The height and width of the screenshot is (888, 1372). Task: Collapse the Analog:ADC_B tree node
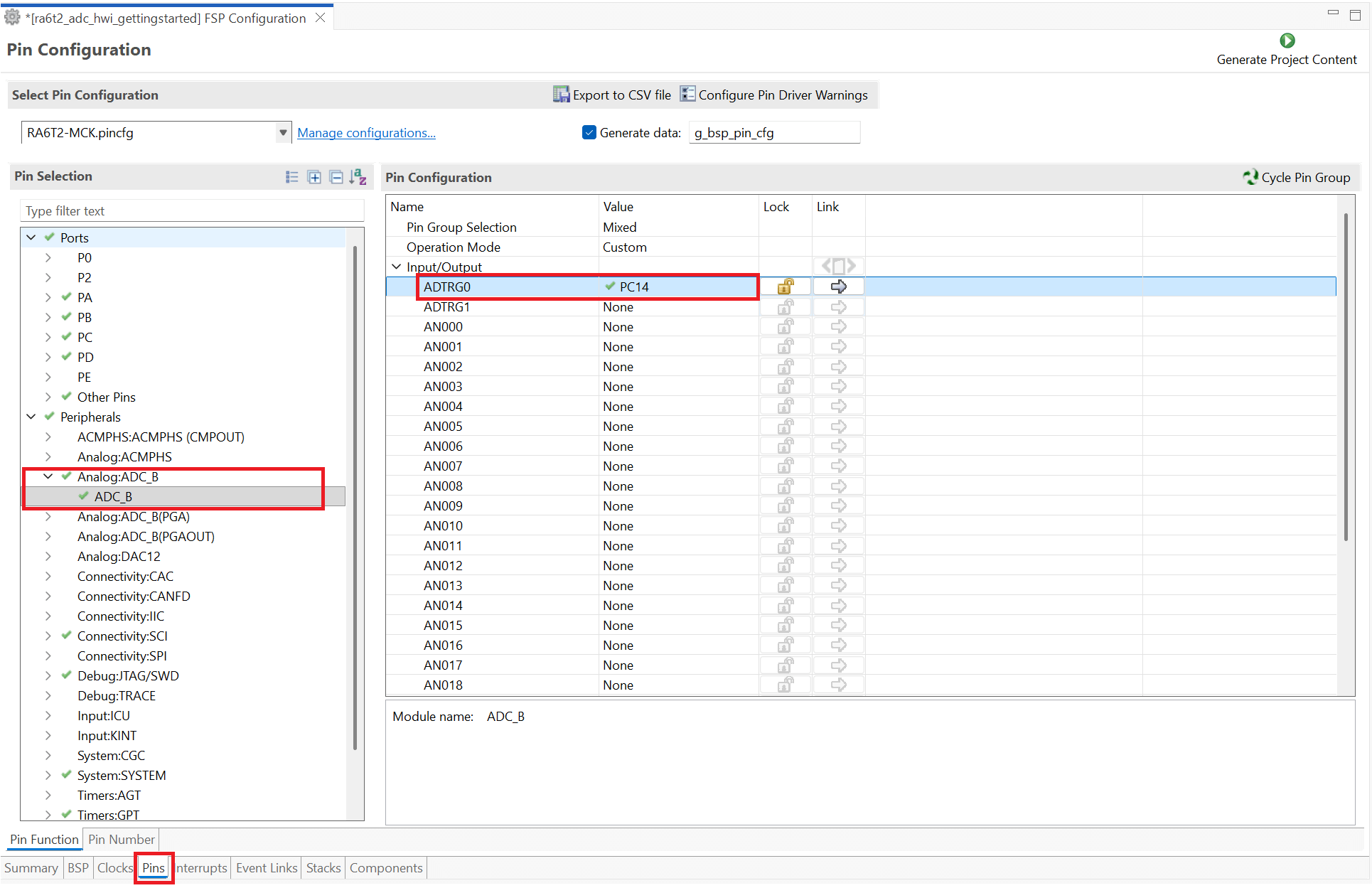[48, 476]
